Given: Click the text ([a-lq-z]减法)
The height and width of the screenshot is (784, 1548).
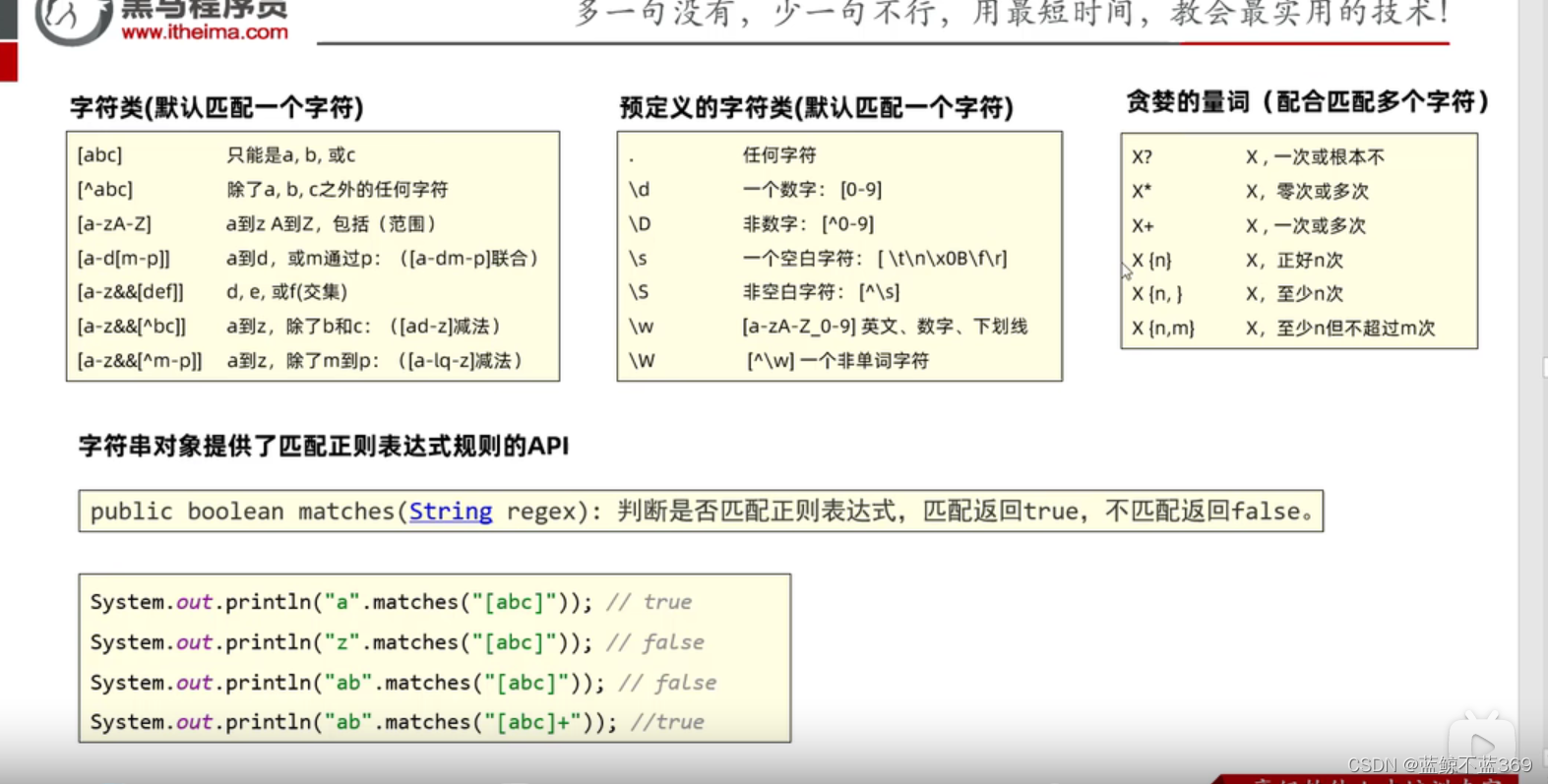Looking at the screenshot, I should pyautogui.click(x=462, y=360).
